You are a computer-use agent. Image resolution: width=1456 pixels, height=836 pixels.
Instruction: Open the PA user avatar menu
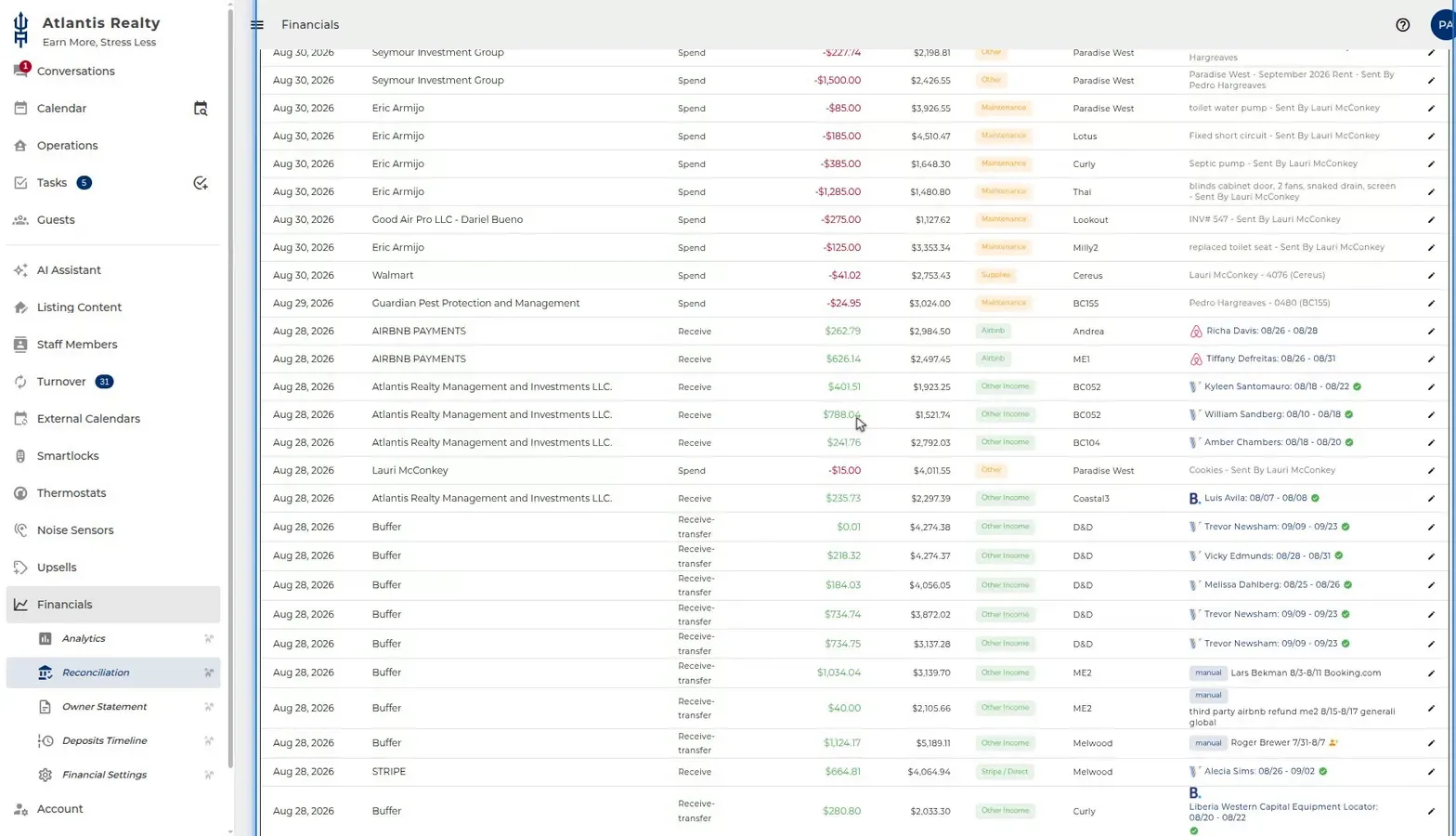(1444, 25)
